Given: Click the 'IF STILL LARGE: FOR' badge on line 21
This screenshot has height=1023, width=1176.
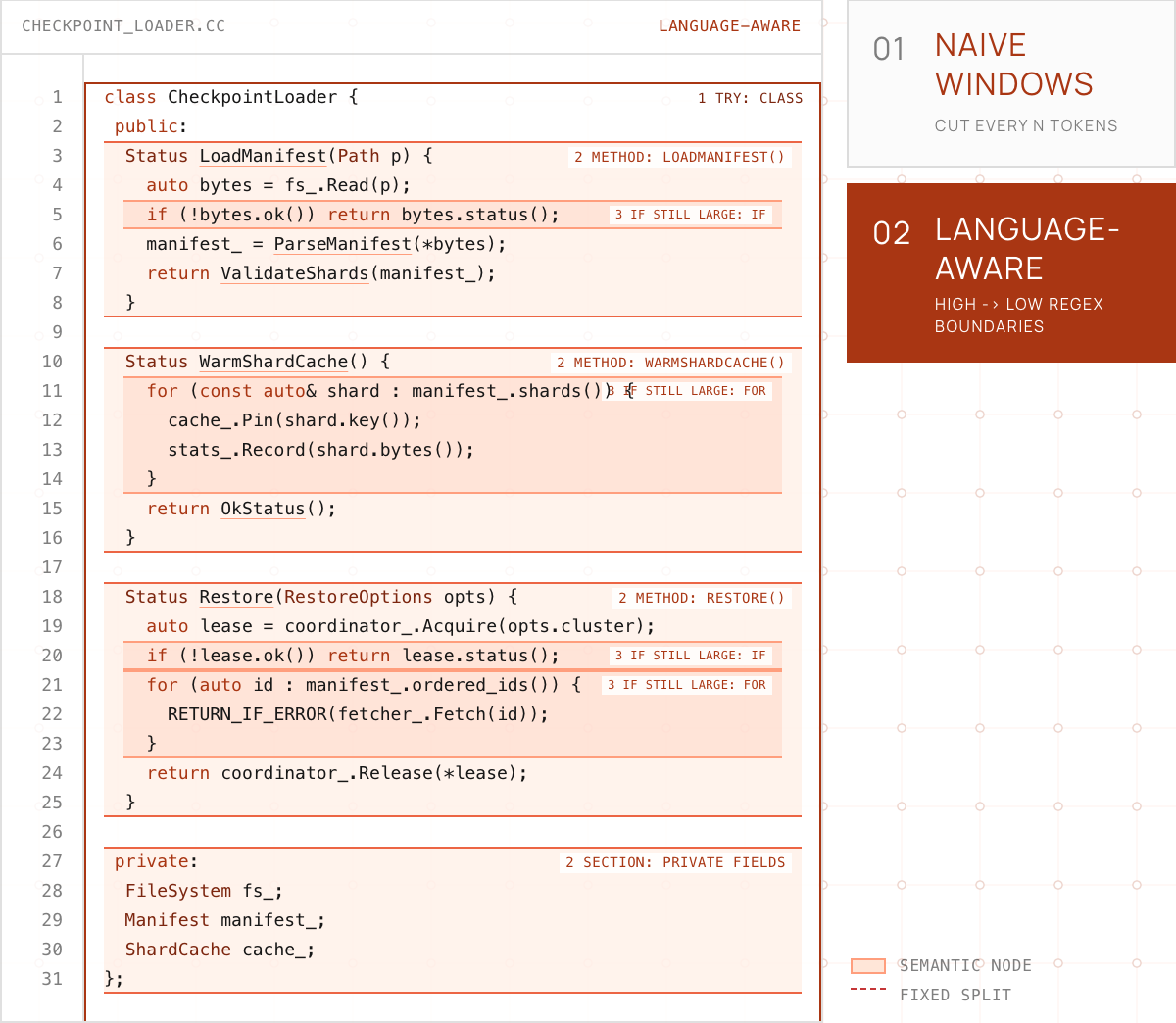Looking at the screenshot, I should 687,685.
